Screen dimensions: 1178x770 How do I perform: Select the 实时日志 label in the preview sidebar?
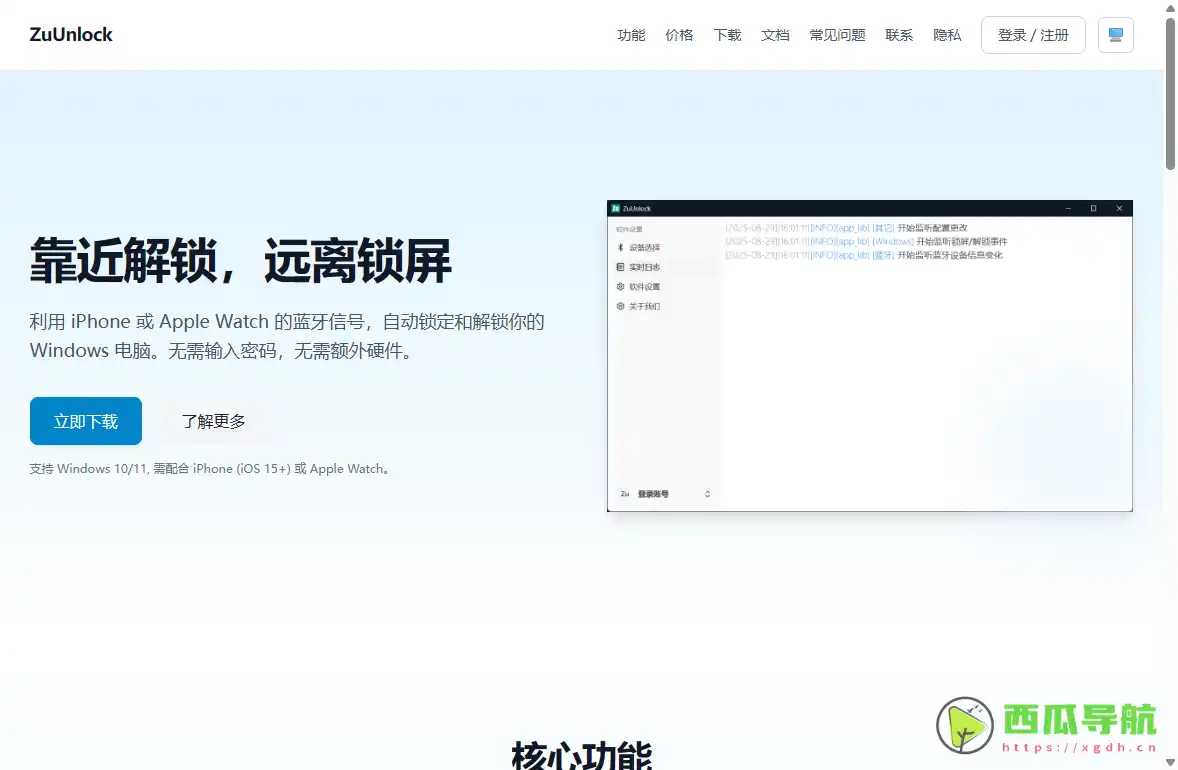click(645, 267)
